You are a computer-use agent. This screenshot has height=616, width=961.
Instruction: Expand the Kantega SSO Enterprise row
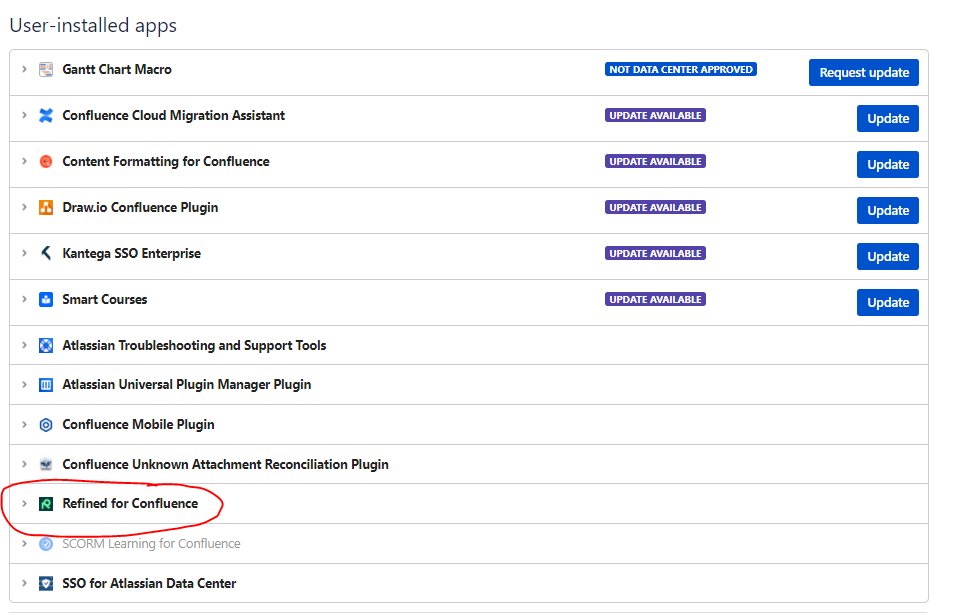[x=25, y=253]
